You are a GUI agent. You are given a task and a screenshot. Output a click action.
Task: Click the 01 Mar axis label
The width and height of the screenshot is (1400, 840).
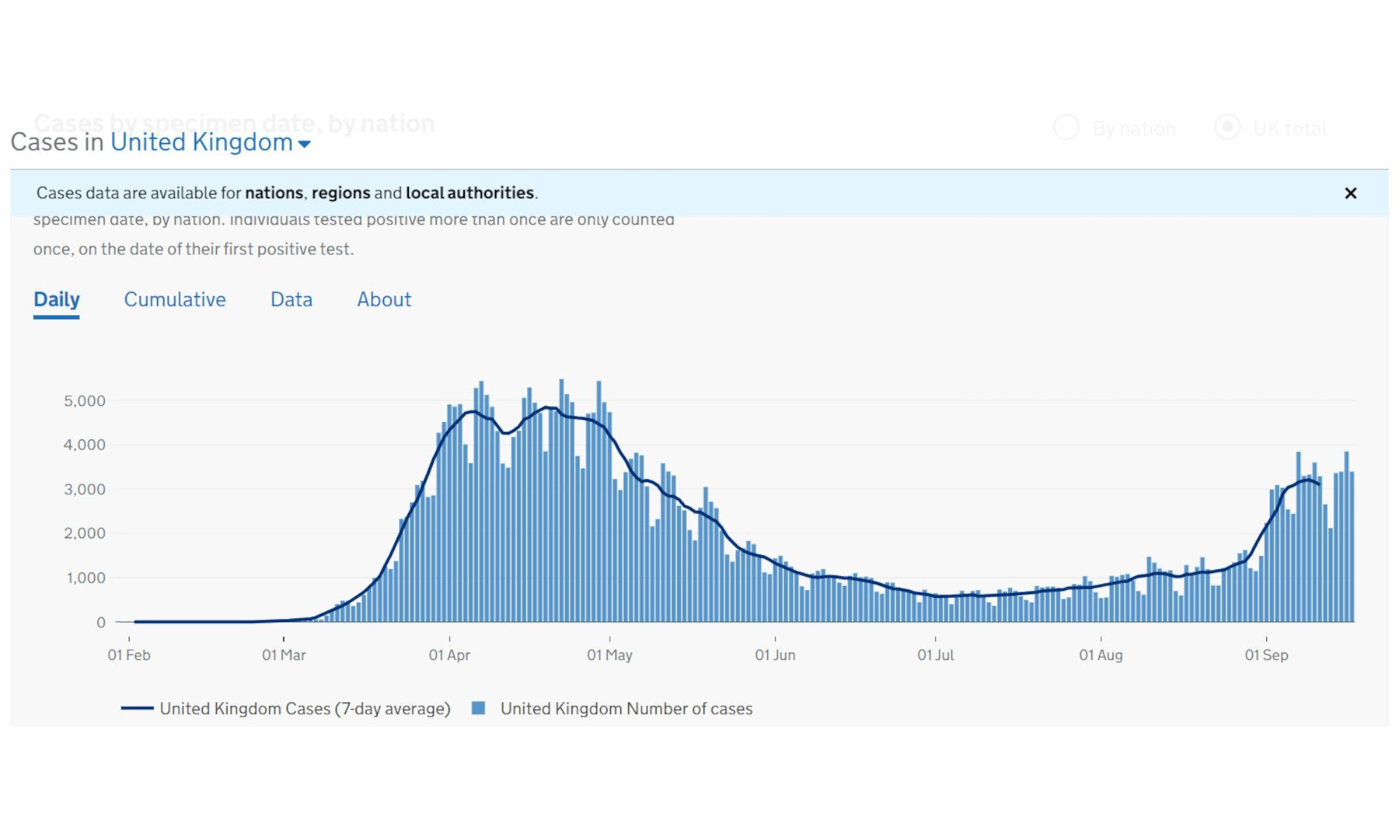click(x=283, y=655)
